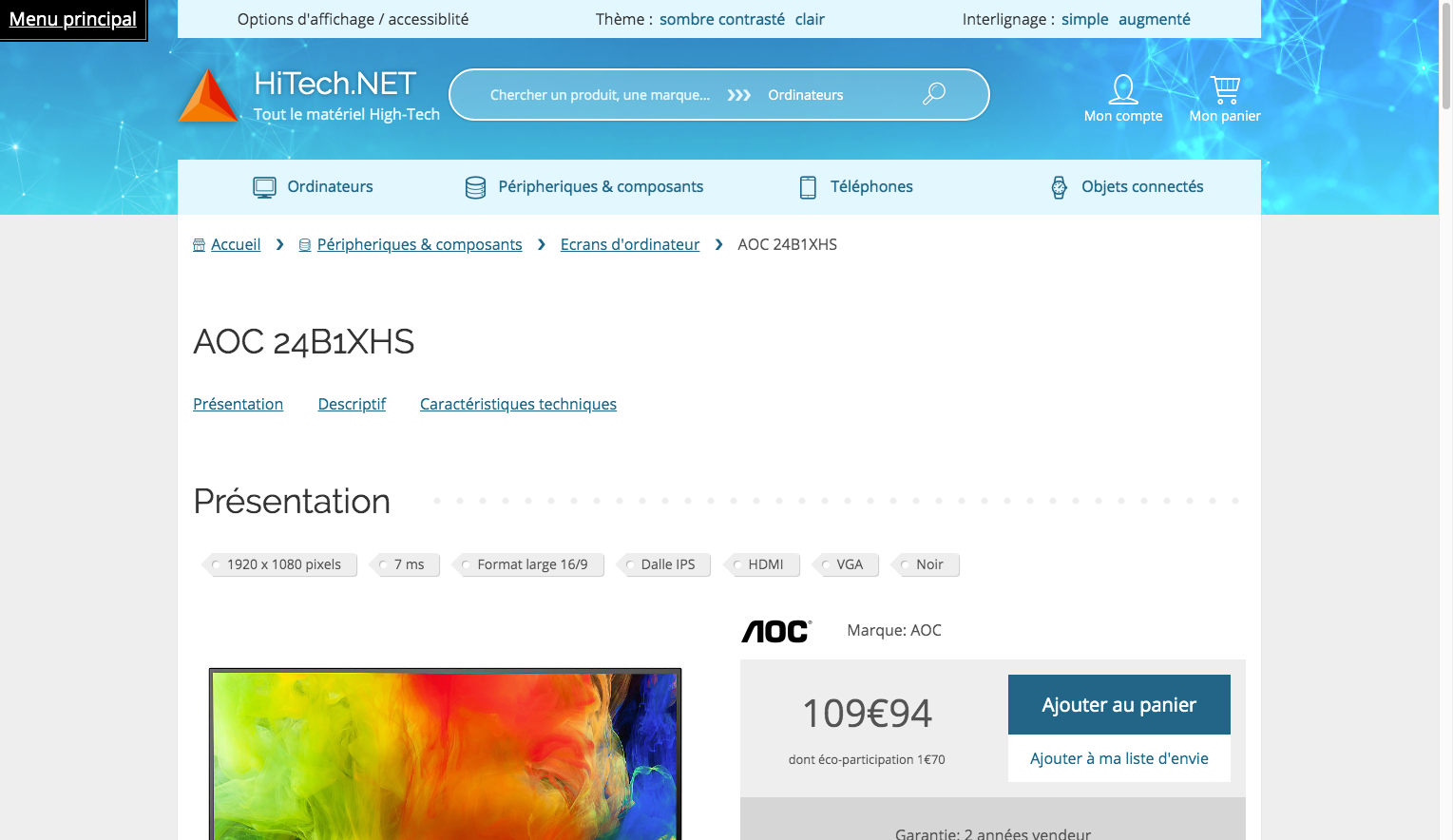
Task: Go to Ecrans d'ordinateur breadcrumb link
Action: point(630,244)
